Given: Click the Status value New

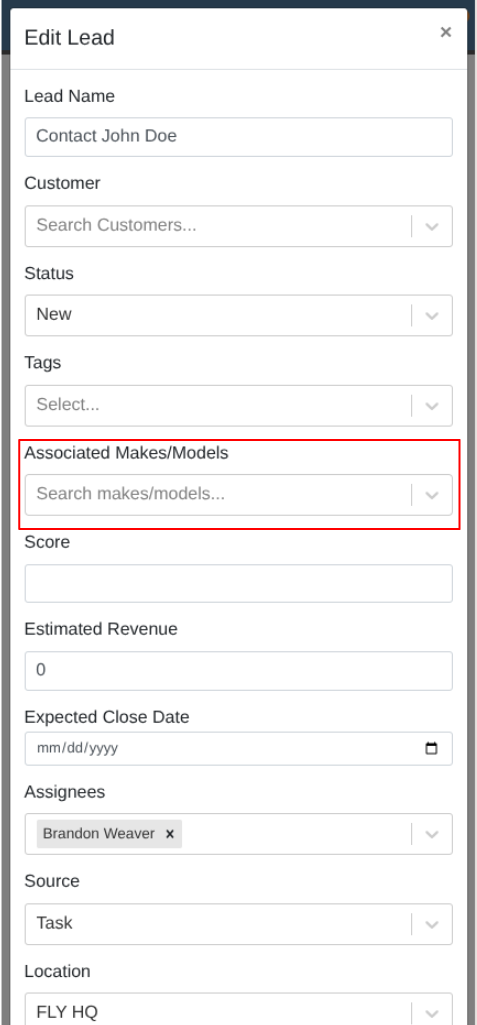Looking at the screenshot, I should pos(54,314).
